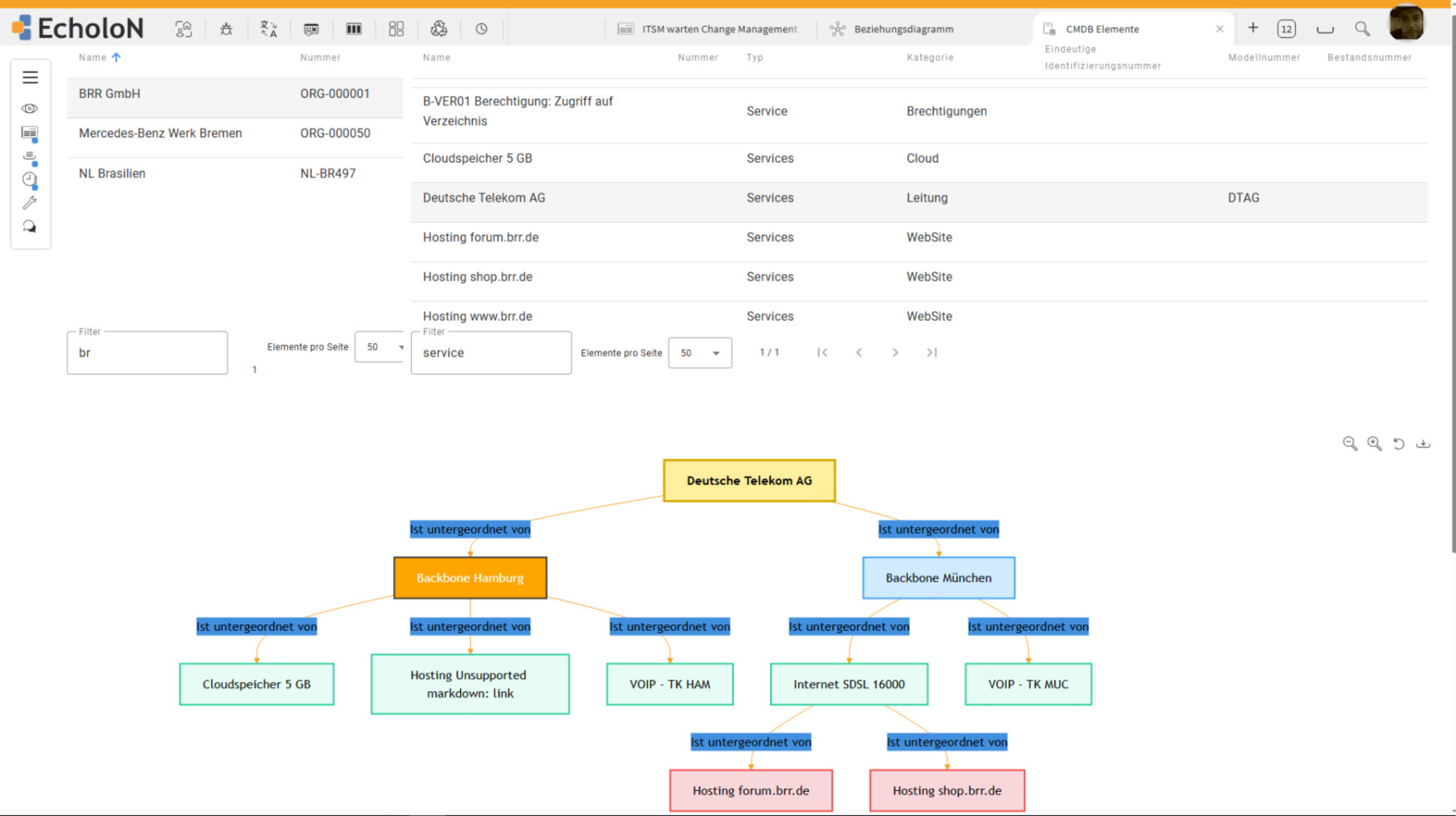Viewport: 1456px width, 816px height.
Task: Click the Cloudspeicher 5 GB diagram node
Action: 257,684
